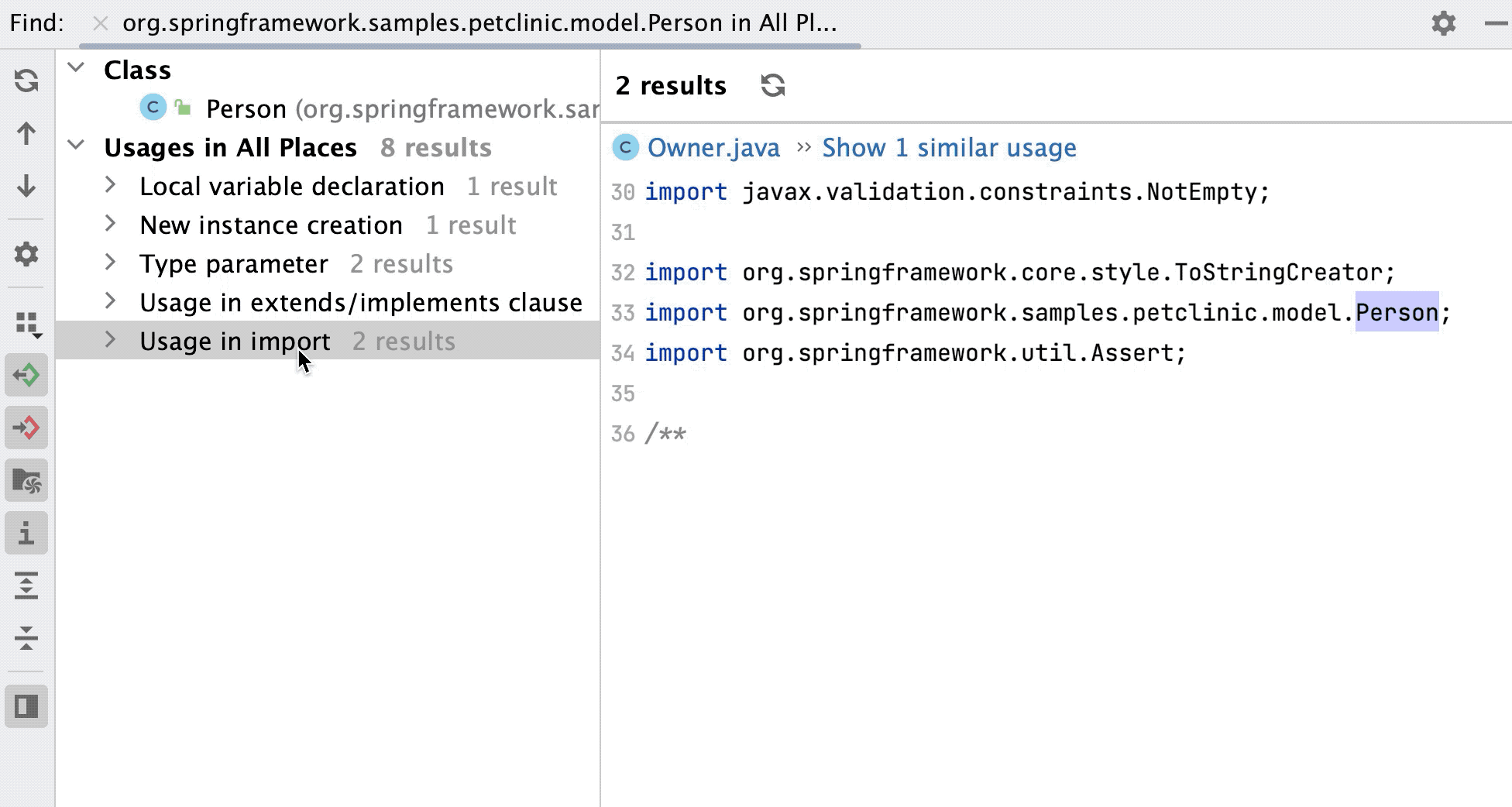The image size is (1512, 807).
Task: Open the Find Usages settings gear
Action: coord(26,254)
